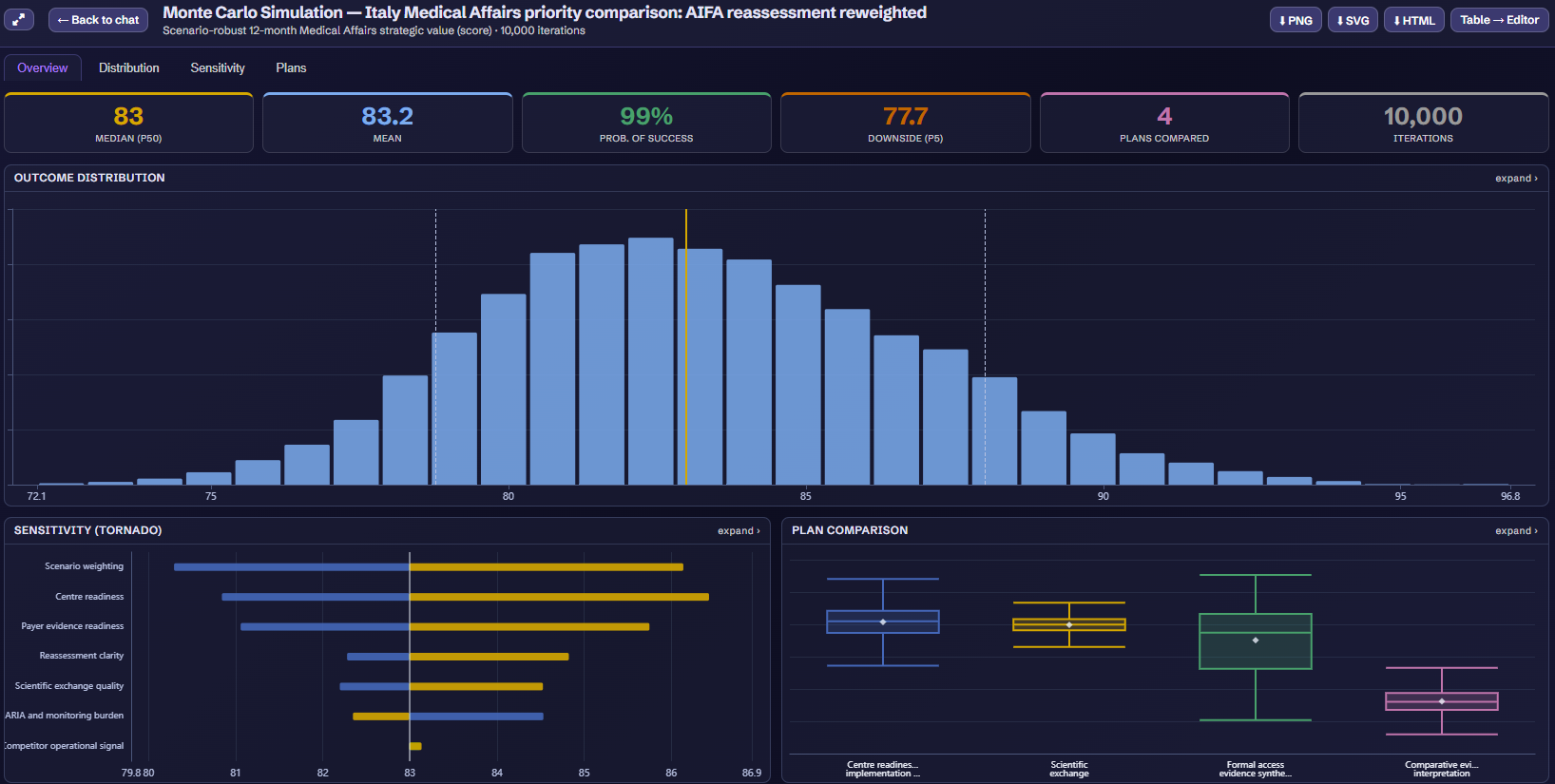Switch to the Distribution tab

(129, 68)
